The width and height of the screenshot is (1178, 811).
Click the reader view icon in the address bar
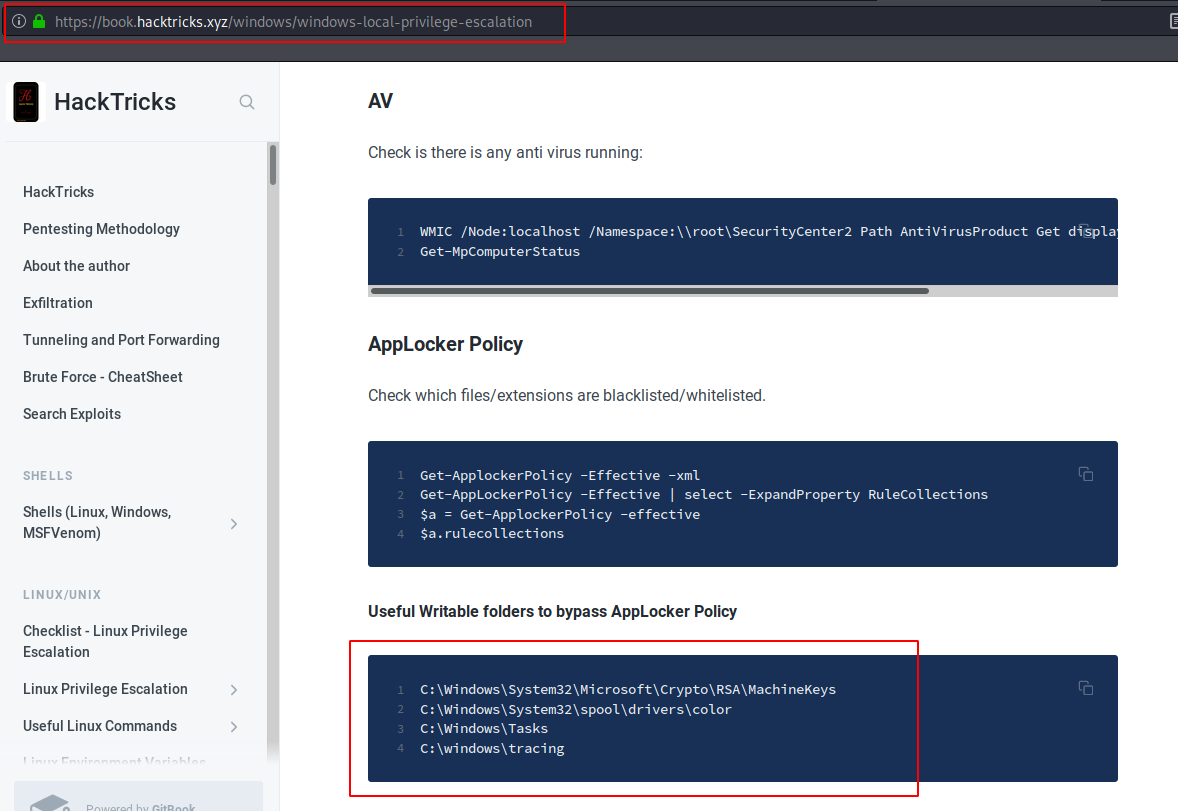coord(1173,22)
